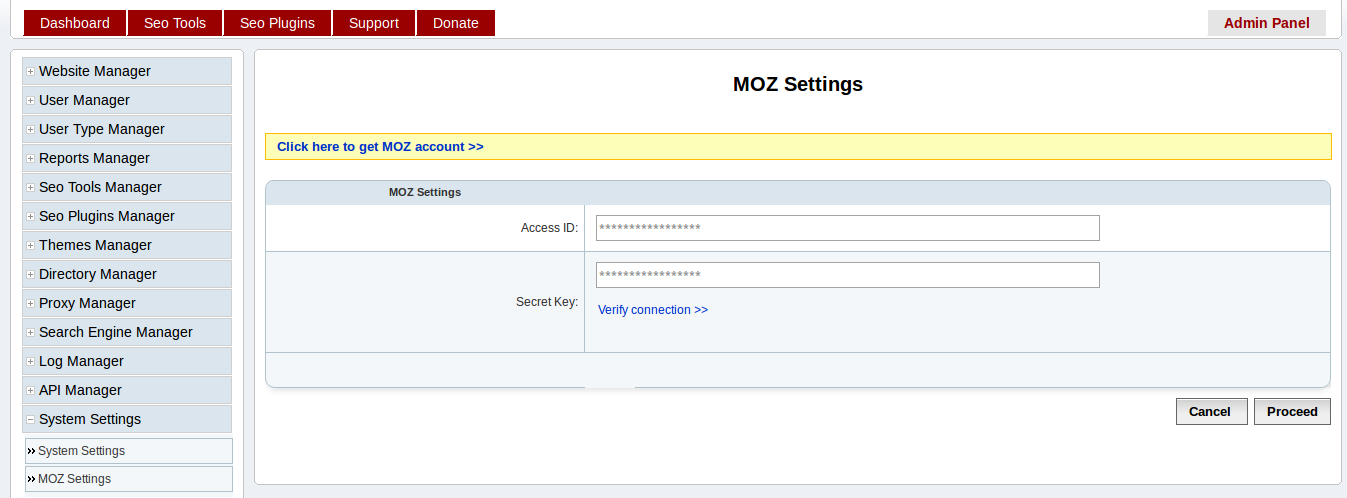Image resolution: width=1347 pixels, height=498 pixels.
Task: Focus the Secret Key input field
Action: point(848,275)
